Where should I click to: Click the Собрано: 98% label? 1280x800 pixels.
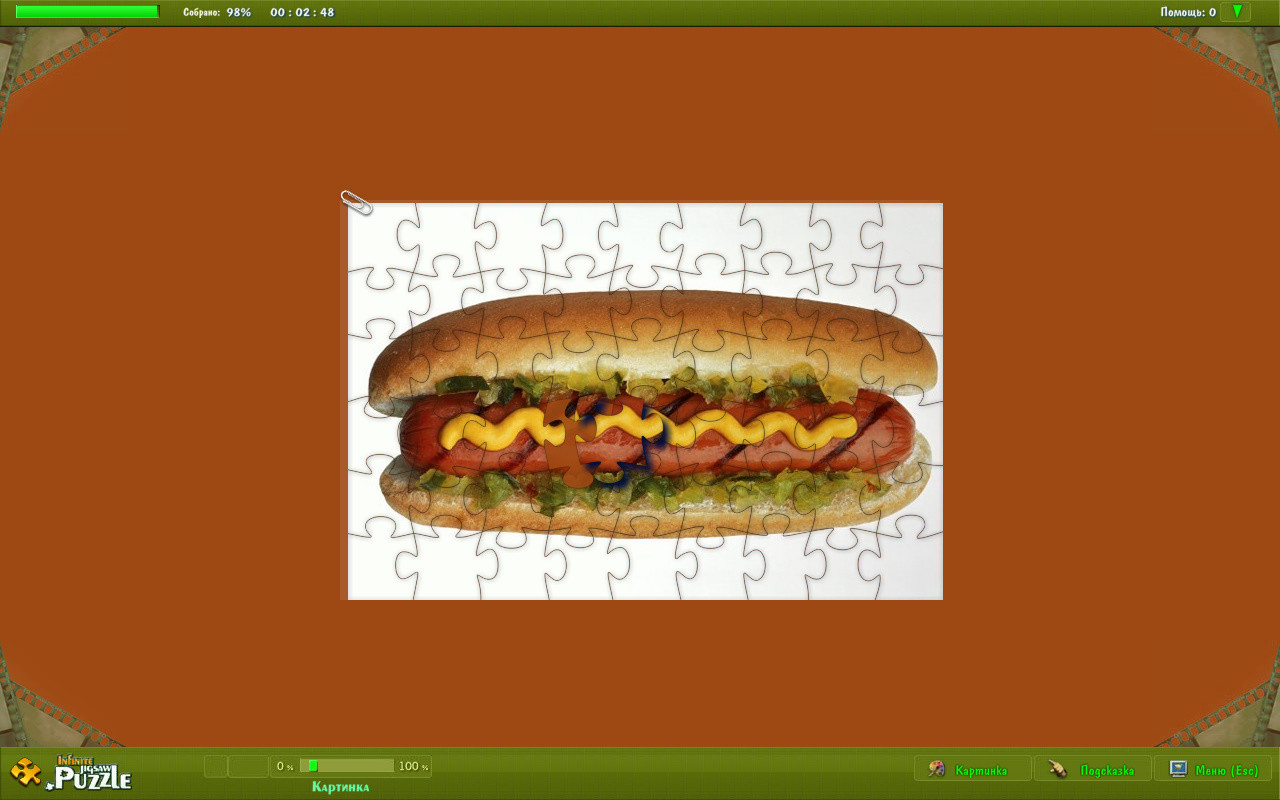point(217,12)
